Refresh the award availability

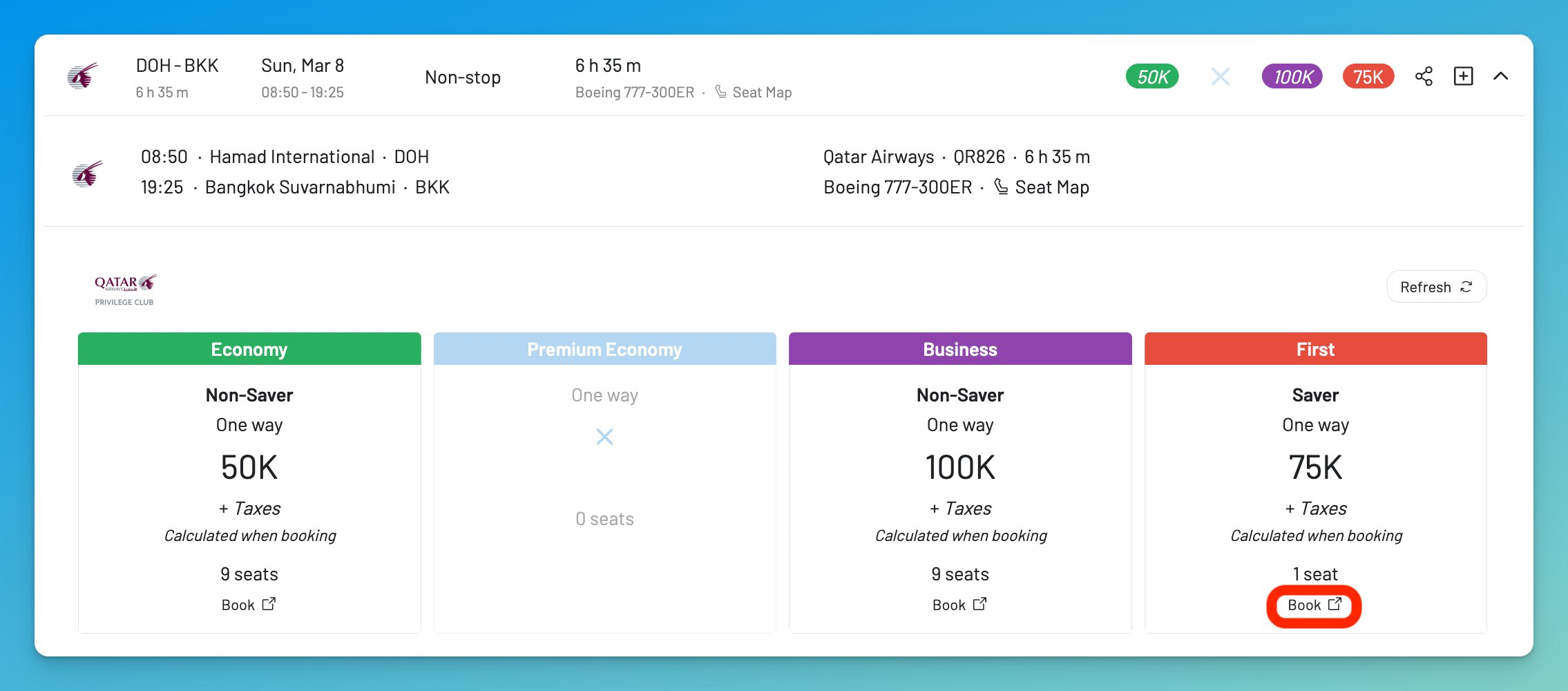pos(1437,286)
